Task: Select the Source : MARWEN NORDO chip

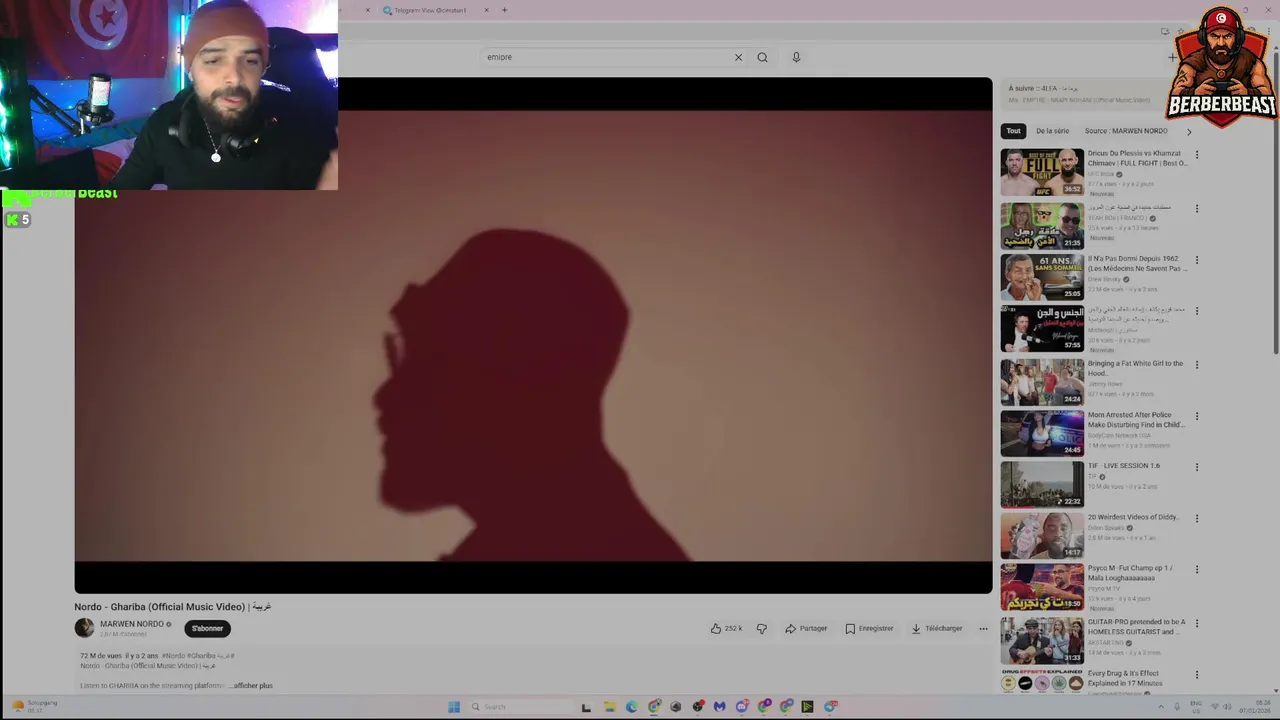Action: (1126, 131)
